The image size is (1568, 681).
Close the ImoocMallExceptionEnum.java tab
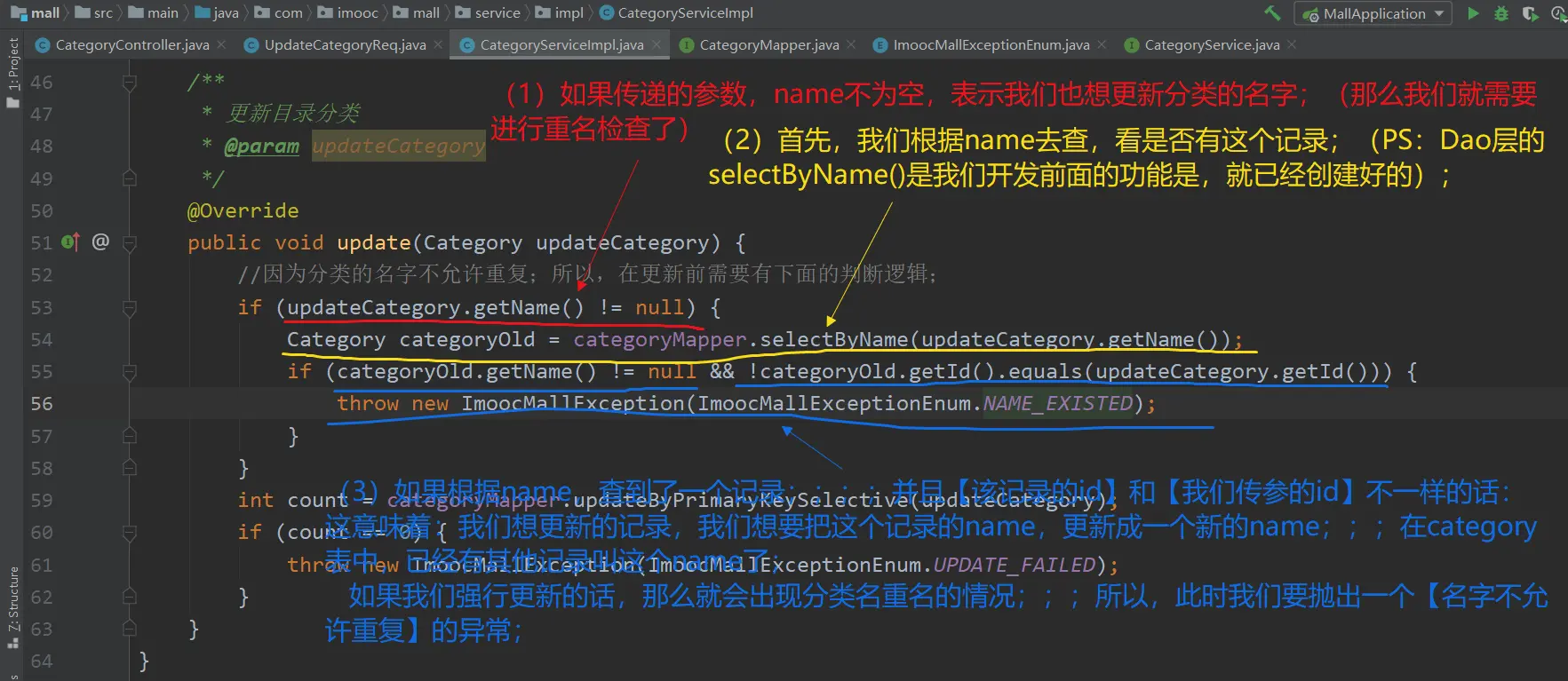(x=1102, y=44)
